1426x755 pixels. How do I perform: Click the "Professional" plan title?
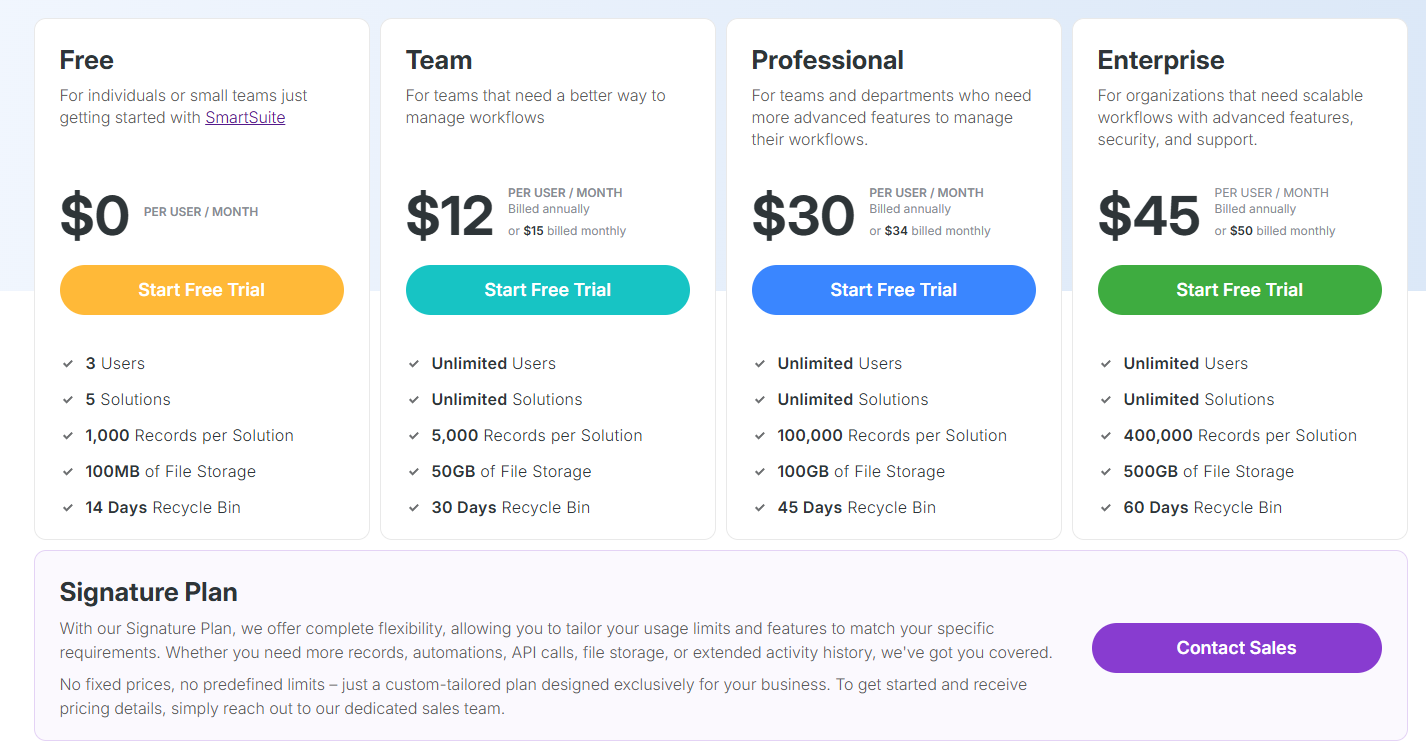click(827, 60)
